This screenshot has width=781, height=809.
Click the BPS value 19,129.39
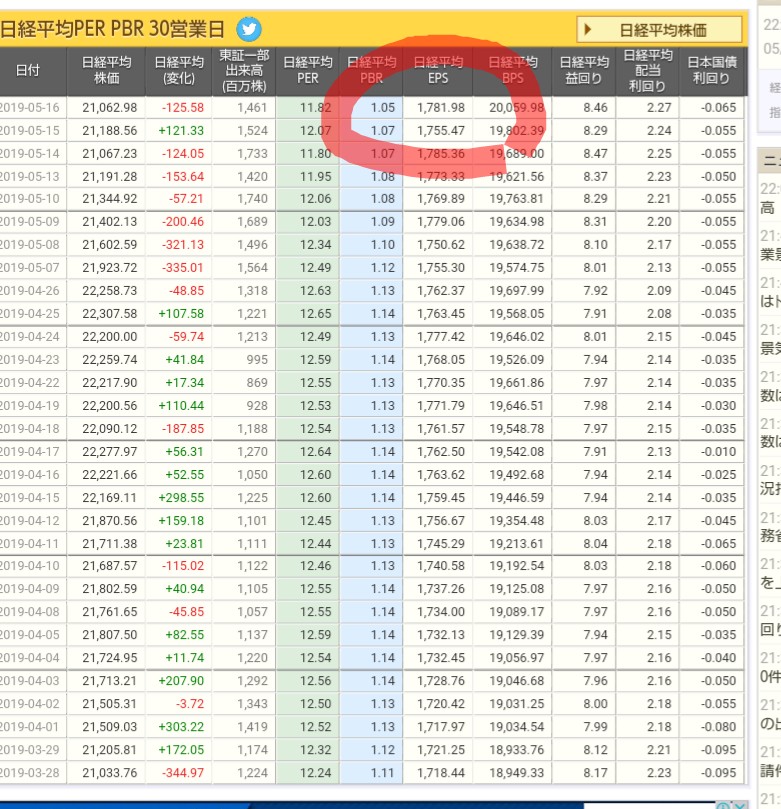[x=517, y=635]
